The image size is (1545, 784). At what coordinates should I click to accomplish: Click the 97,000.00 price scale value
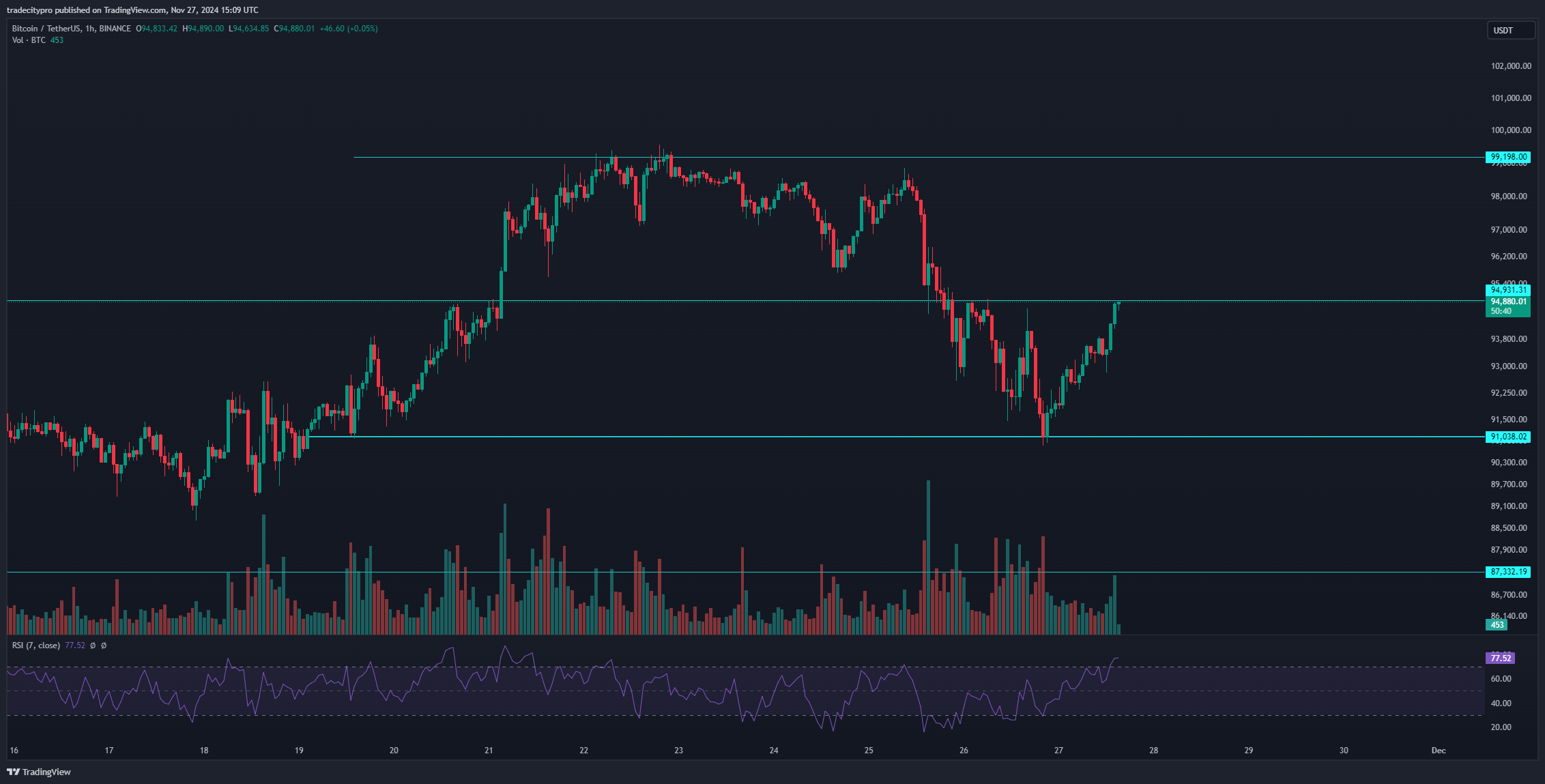[1509, 230]
